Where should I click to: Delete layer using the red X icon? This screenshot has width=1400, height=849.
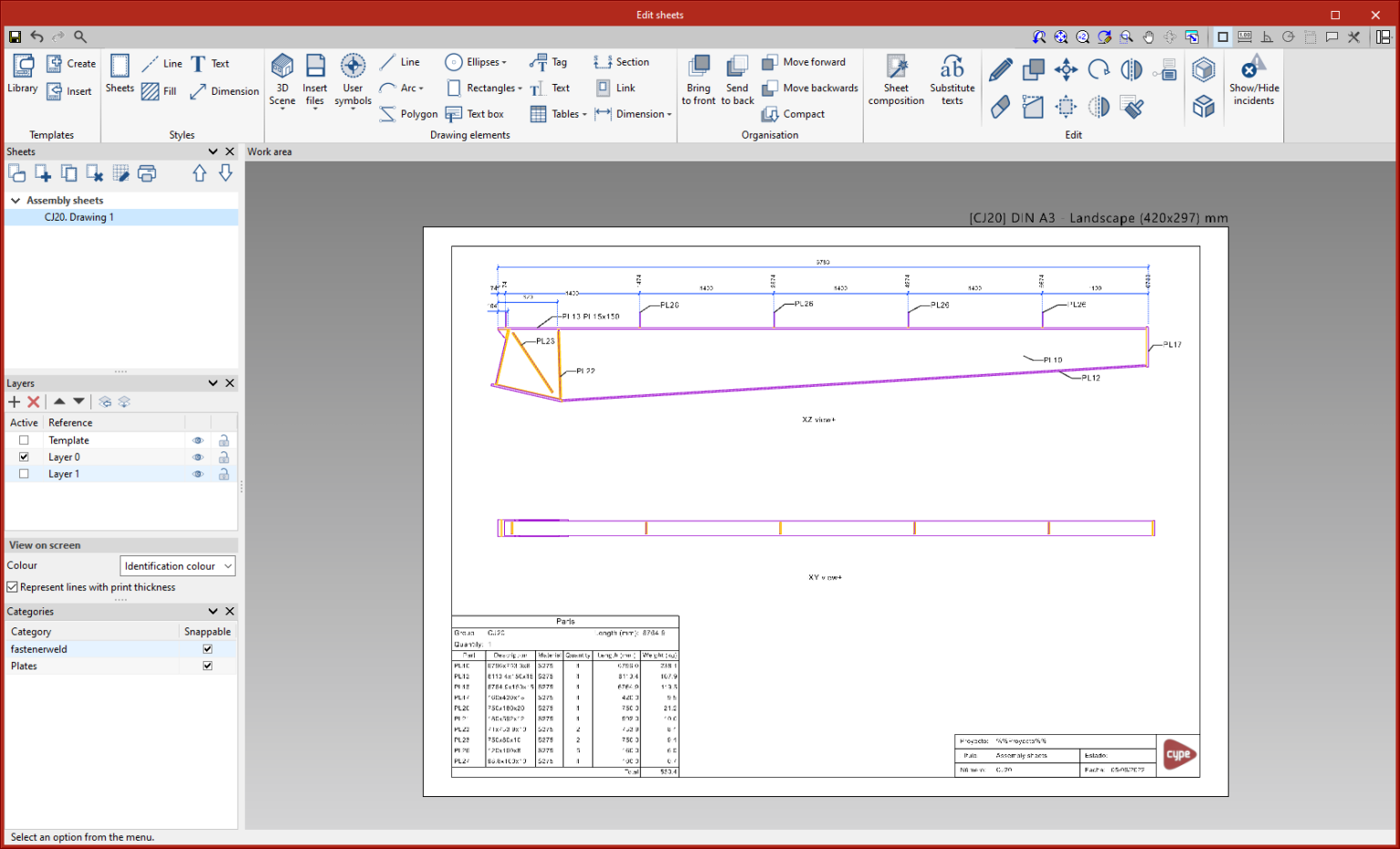34,402
